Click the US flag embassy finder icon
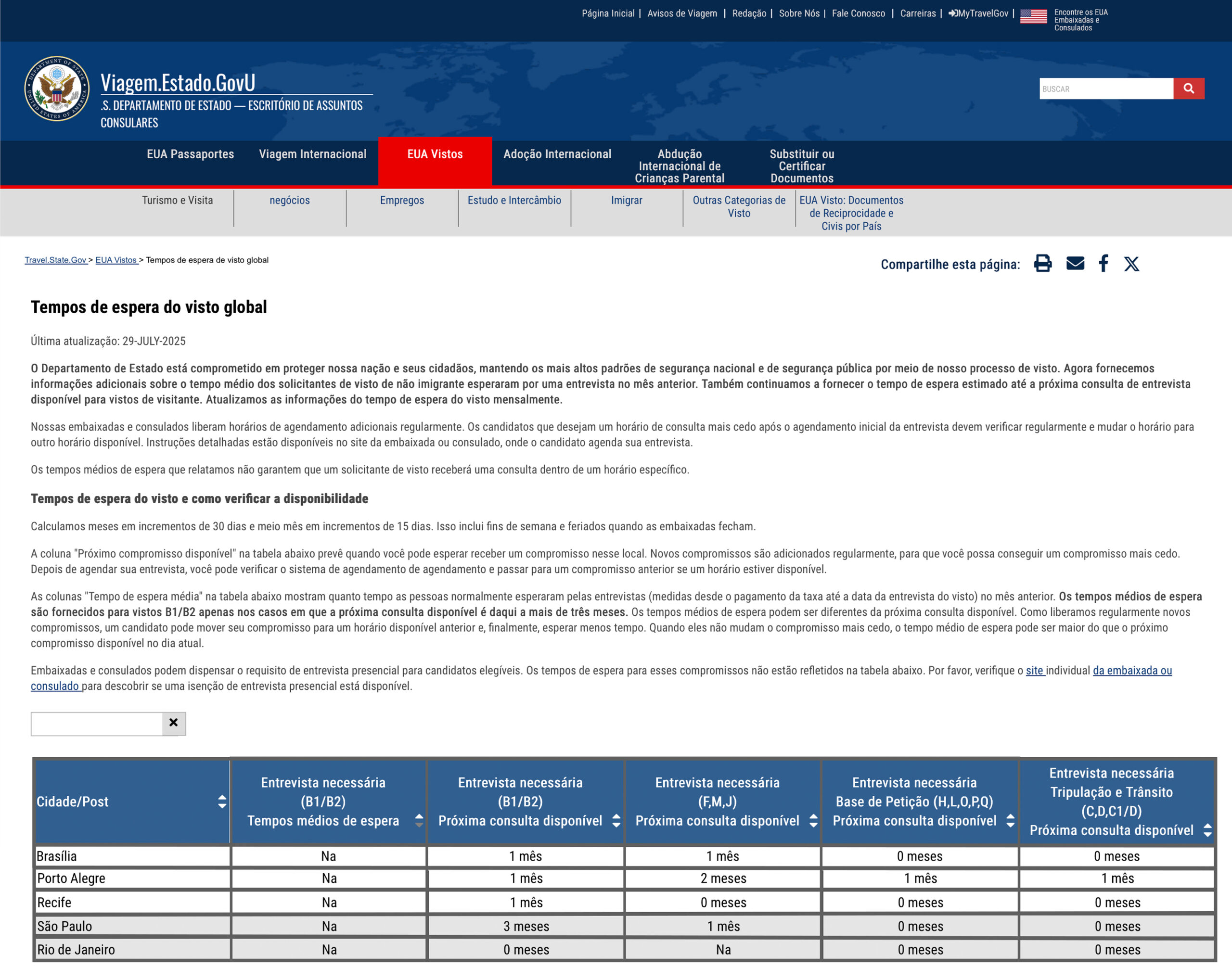The width and height of the screenshot is (1232, 980). 1033,16
